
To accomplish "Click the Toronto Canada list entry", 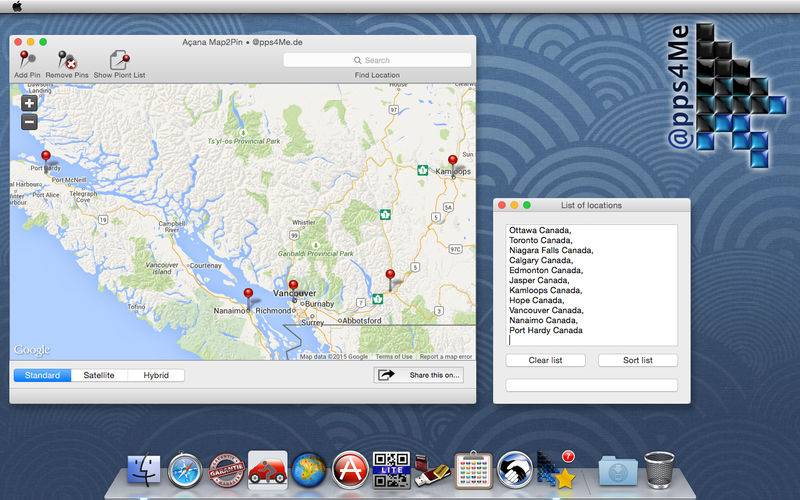I will (541, 240).
